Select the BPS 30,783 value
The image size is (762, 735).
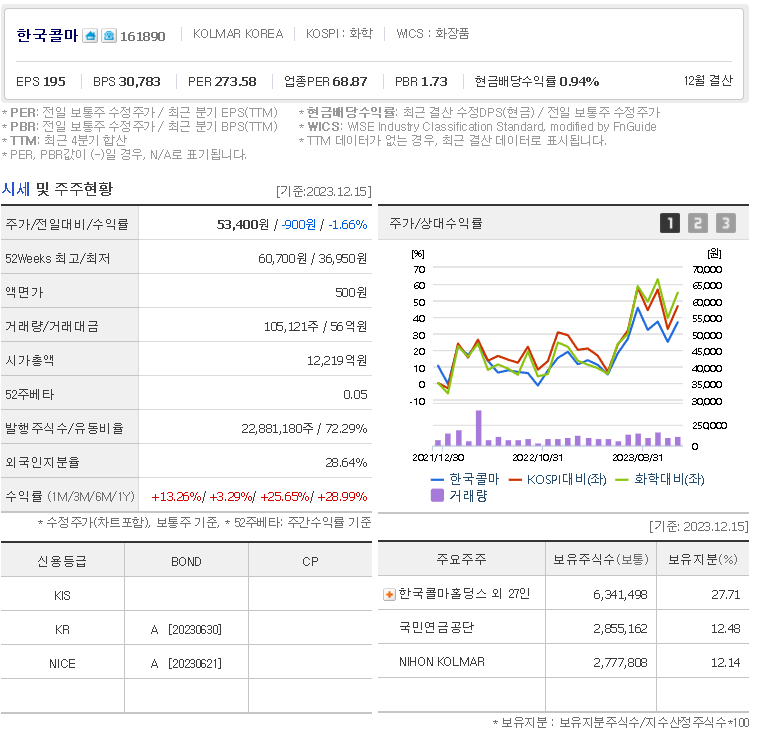(x=126, y=81)
